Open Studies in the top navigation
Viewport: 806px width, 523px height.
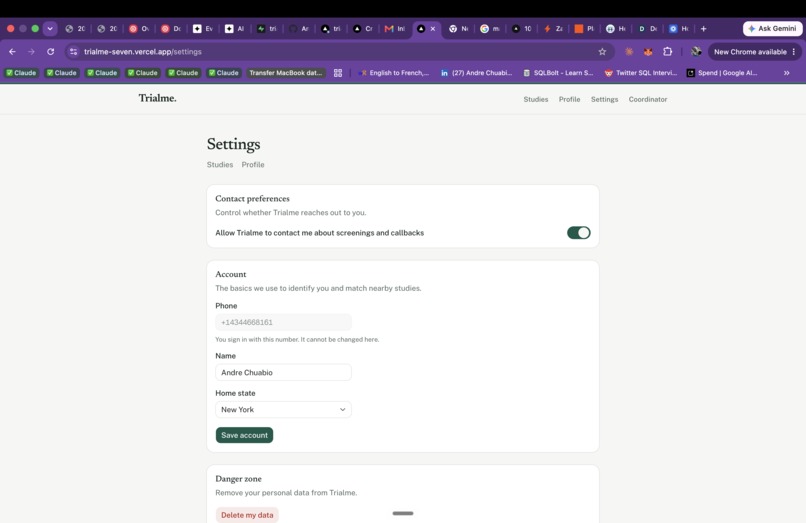(536, 99)
